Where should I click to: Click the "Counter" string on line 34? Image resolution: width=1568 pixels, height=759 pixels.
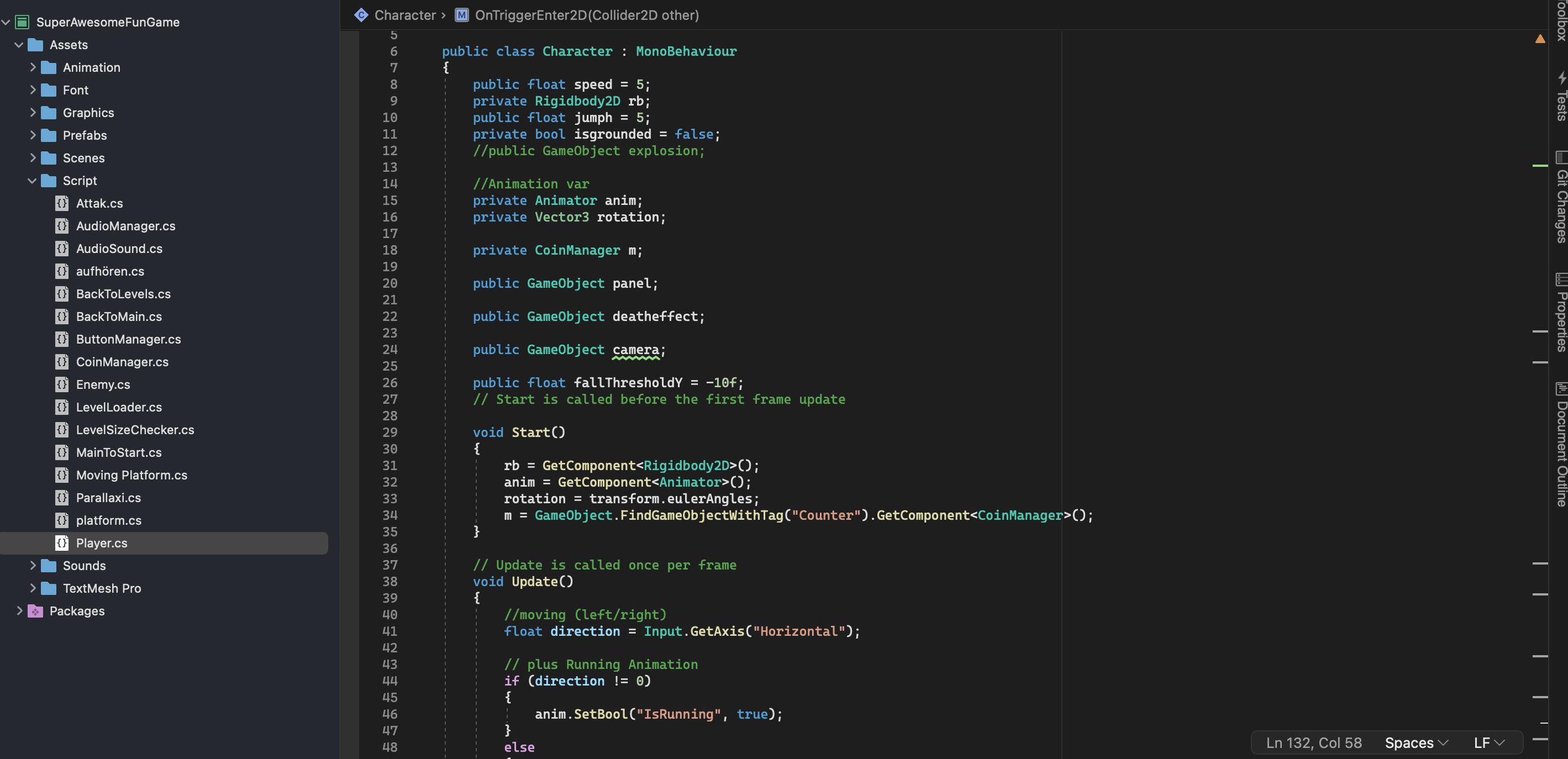coord(825,515)
